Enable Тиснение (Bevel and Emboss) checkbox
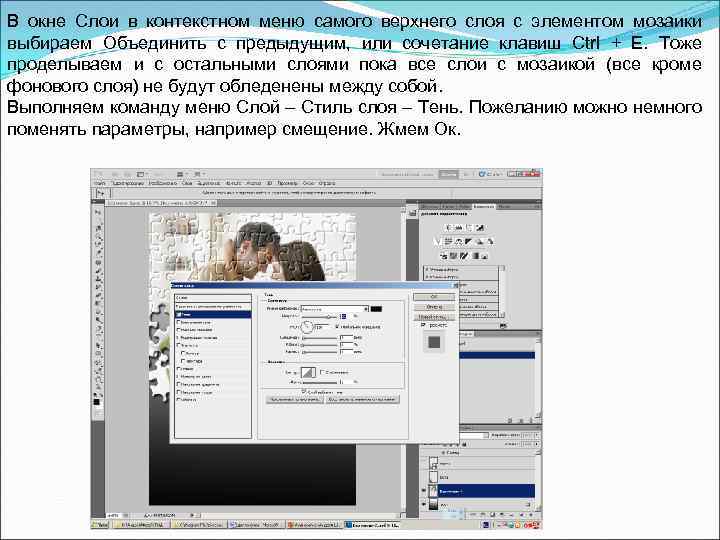720x540 pixels. [x=180, y=345]
